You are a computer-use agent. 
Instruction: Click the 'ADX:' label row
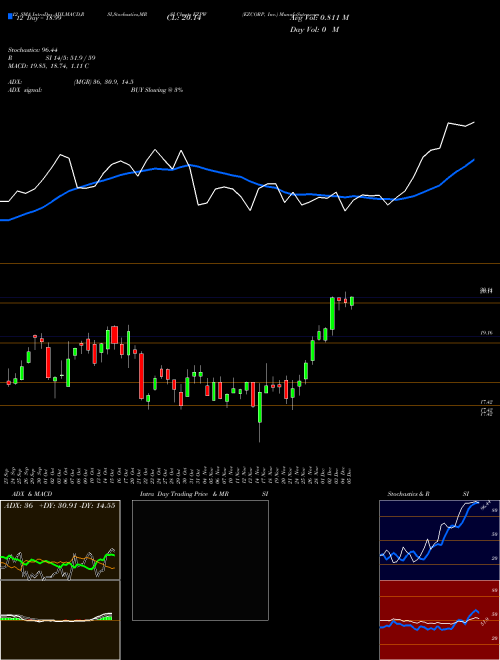click(x=15, y=82)
